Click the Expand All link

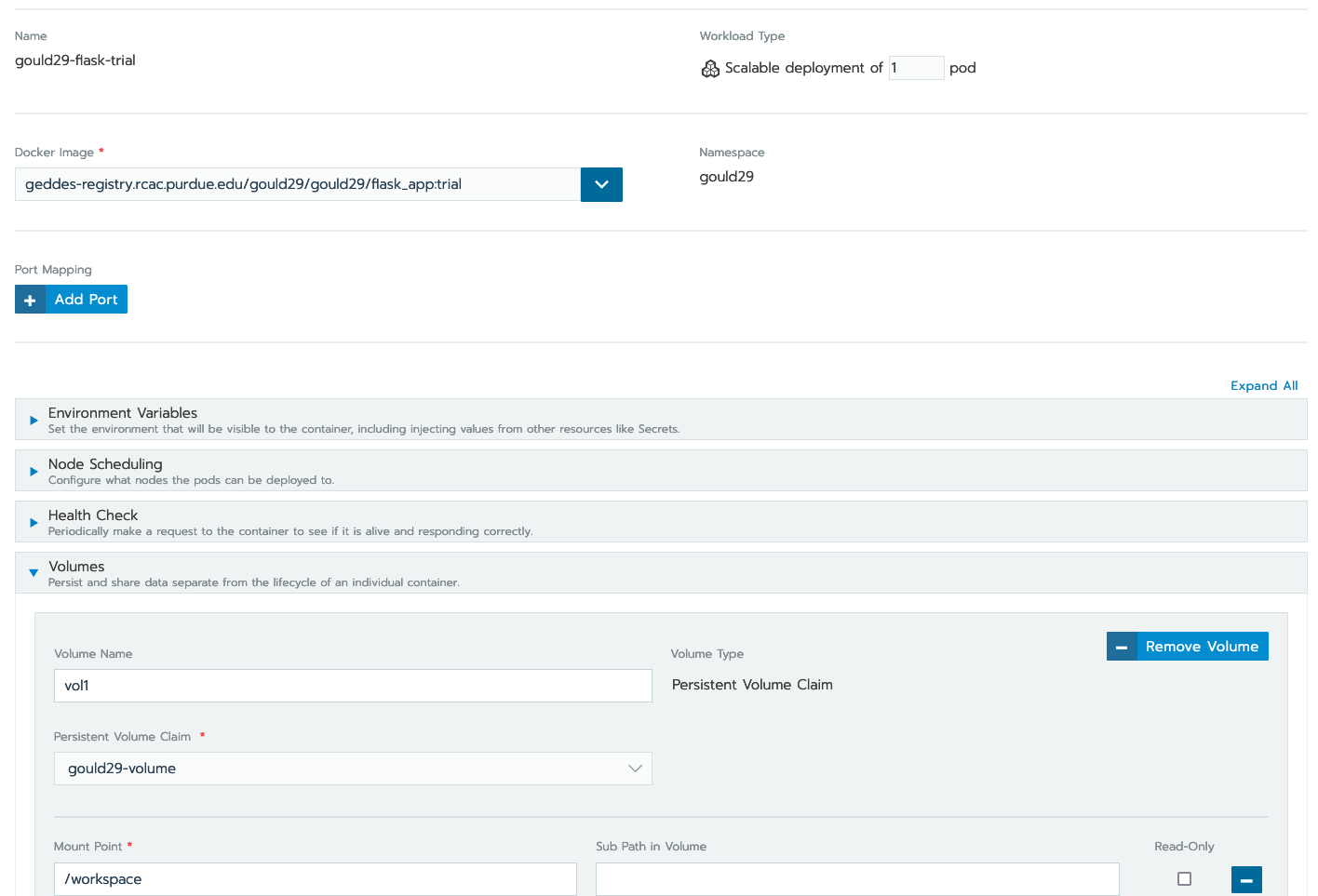click(x=1264, y=385)
